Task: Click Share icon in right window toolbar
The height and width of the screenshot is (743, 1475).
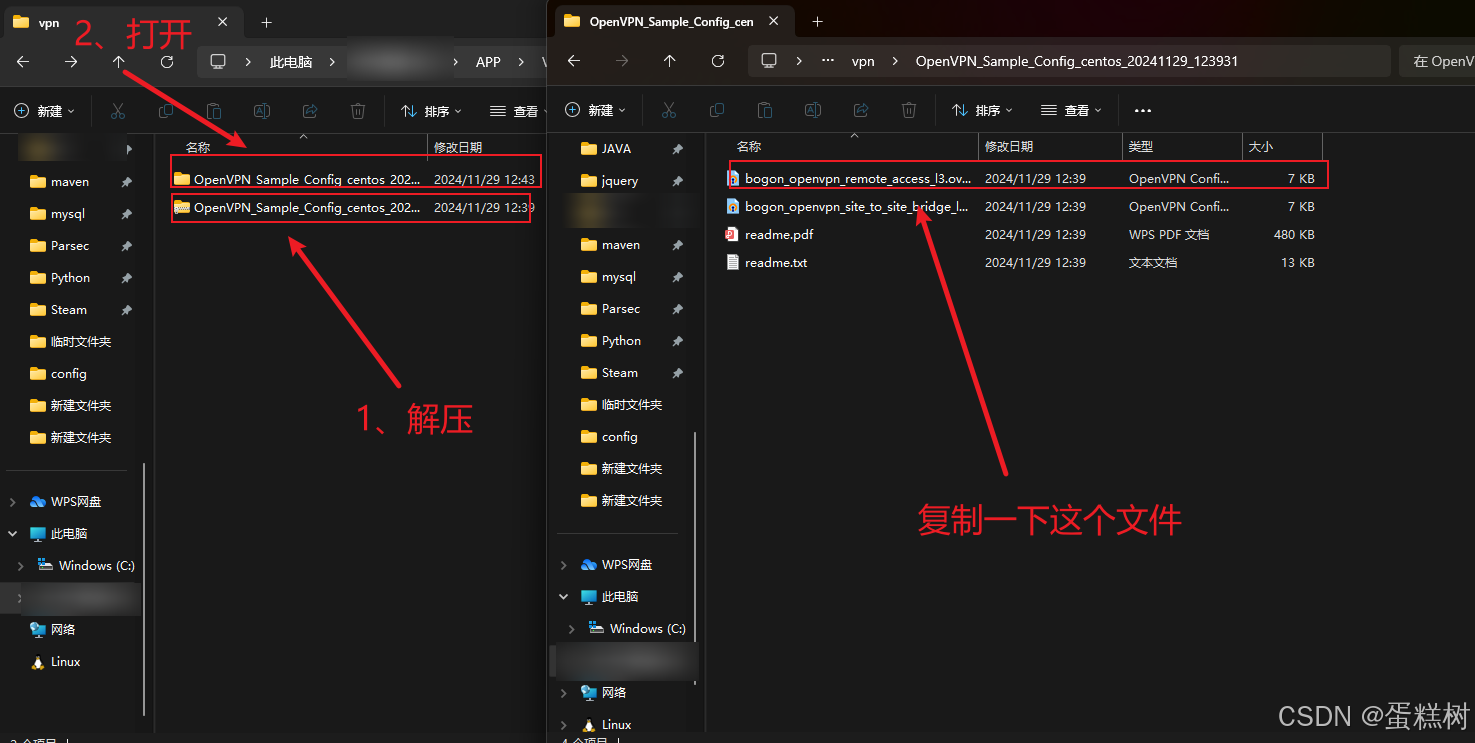Action: point(861,110)
